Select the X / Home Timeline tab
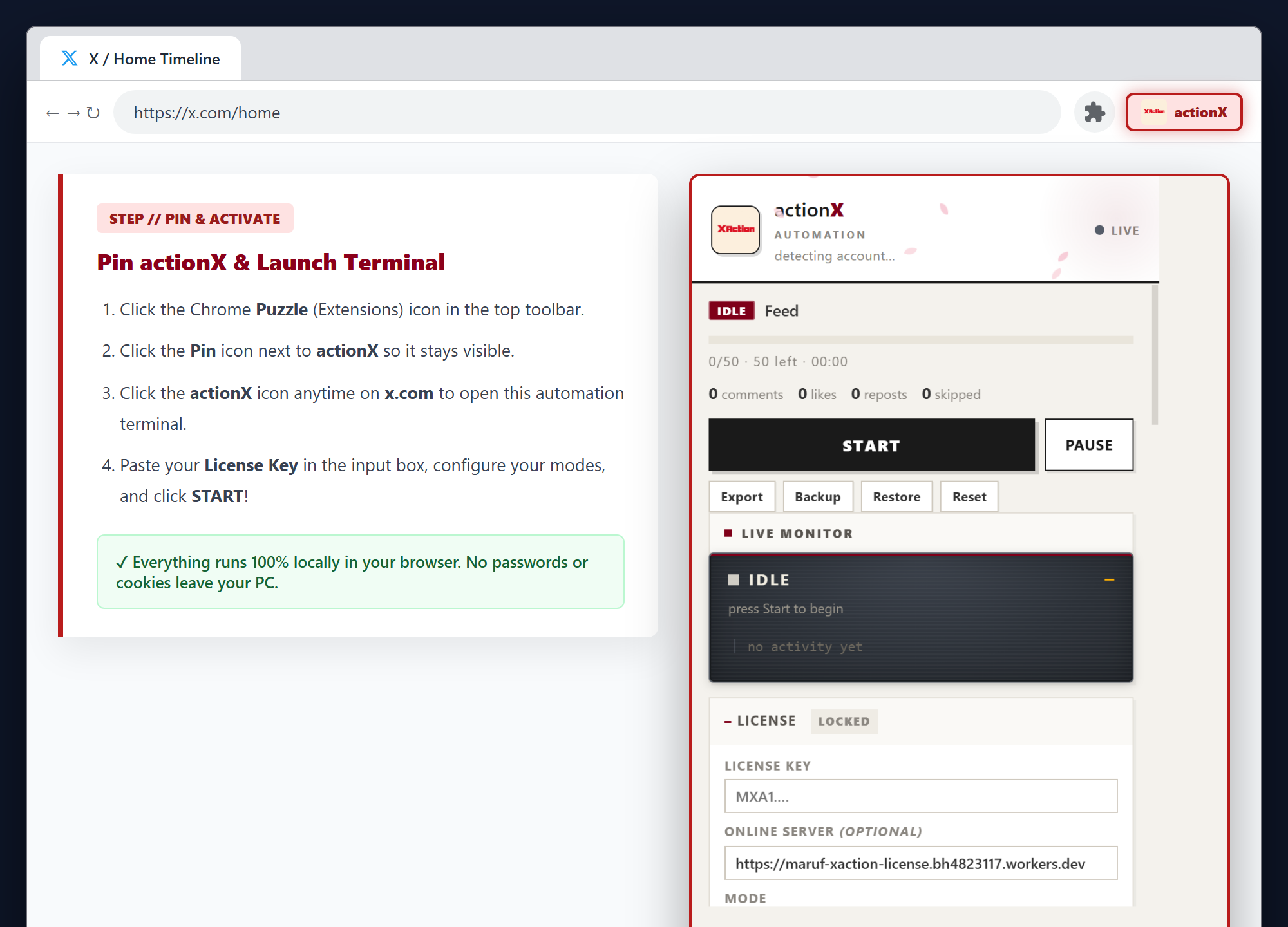1288x927 pixels. [140, 59]
